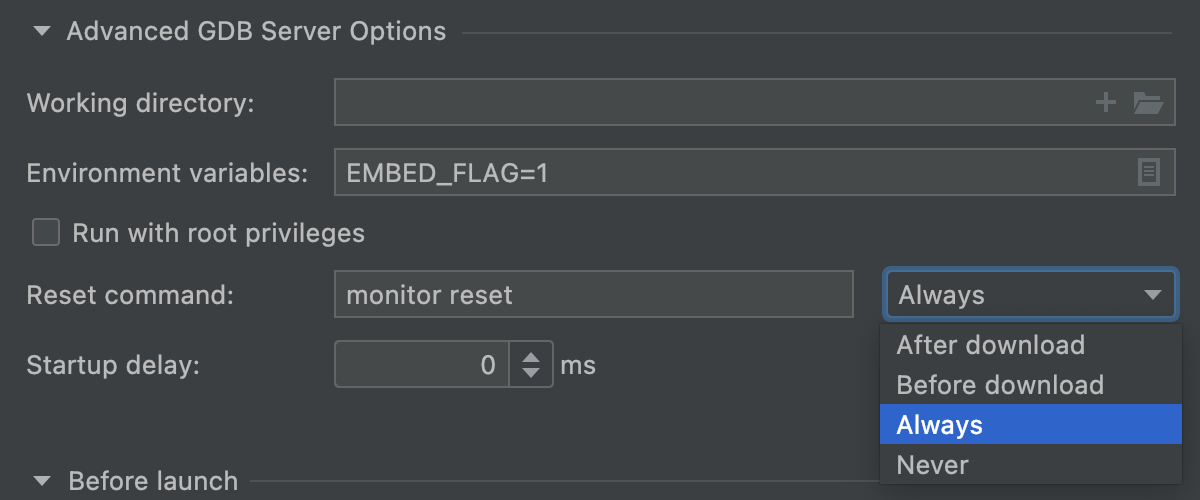Click the Before launch heading text
The width and height of the screenshot is (1200, 500).
153,481
